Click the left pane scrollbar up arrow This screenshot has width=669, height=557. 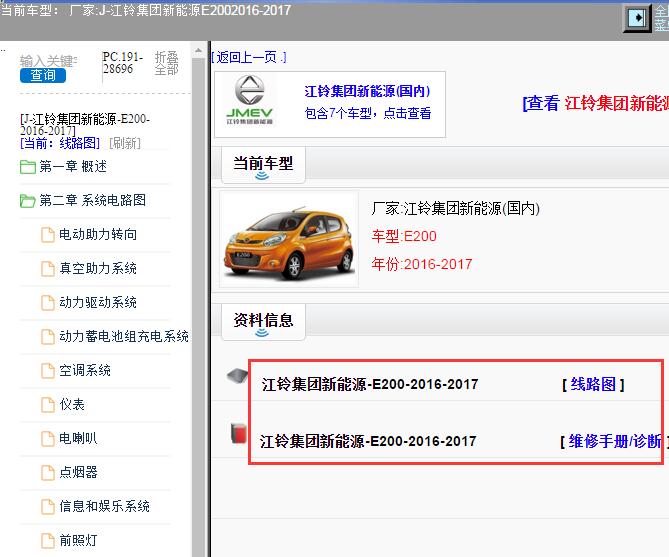point(198,51)
